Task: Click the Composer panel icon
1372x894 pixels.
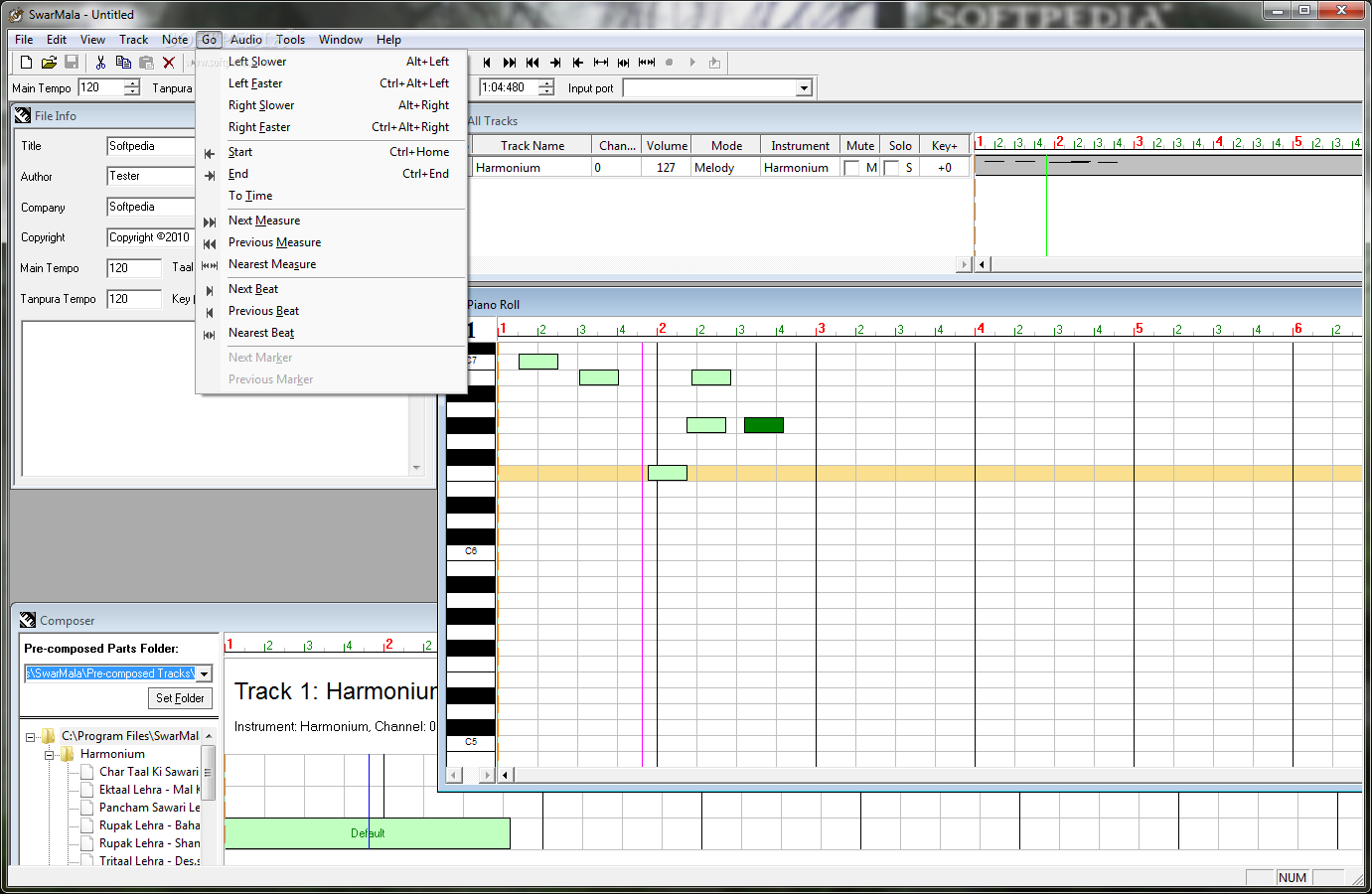Action: (x=28, y=620)
